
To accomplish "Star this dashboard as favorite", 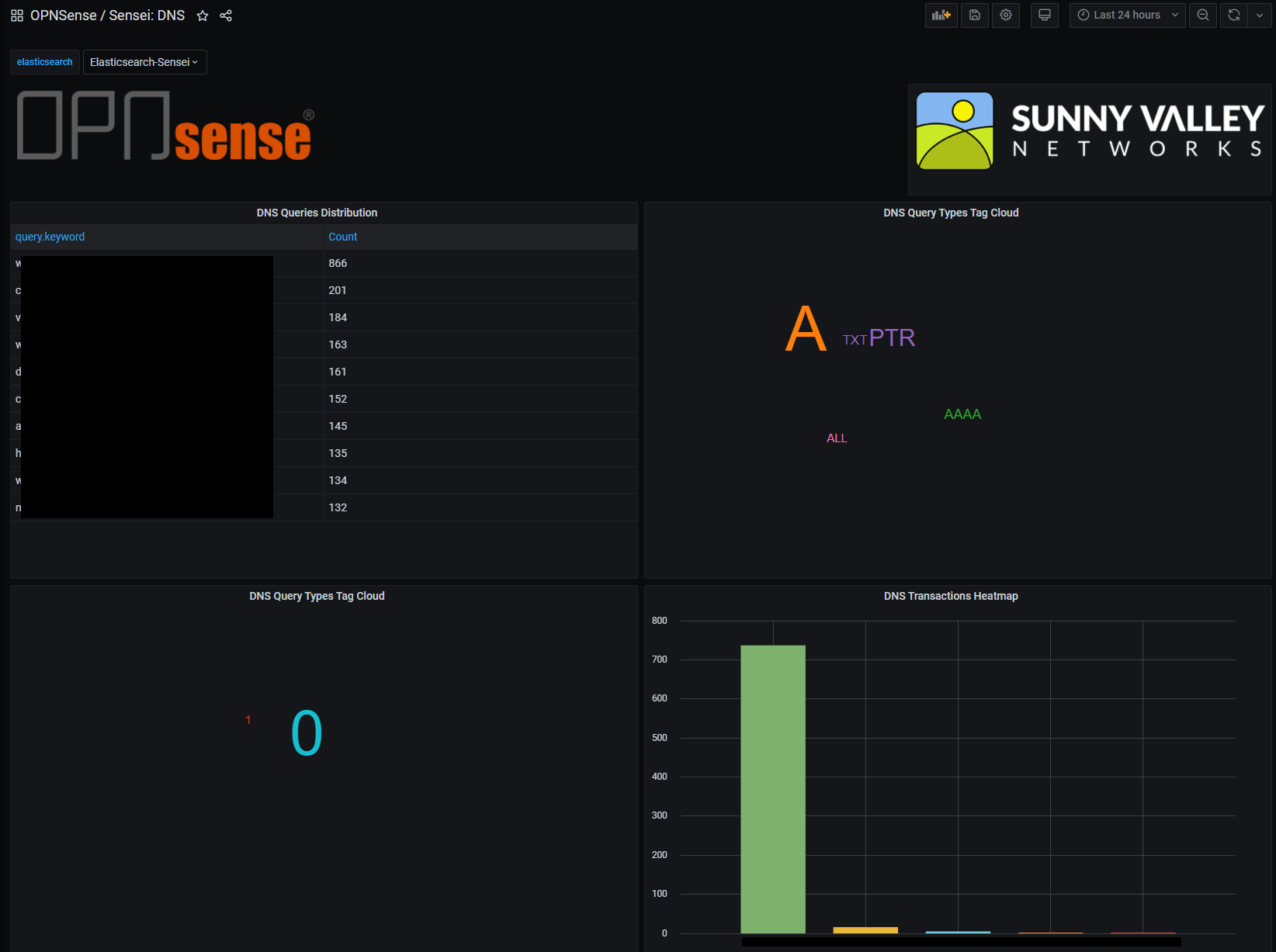I will coord(203,16).
